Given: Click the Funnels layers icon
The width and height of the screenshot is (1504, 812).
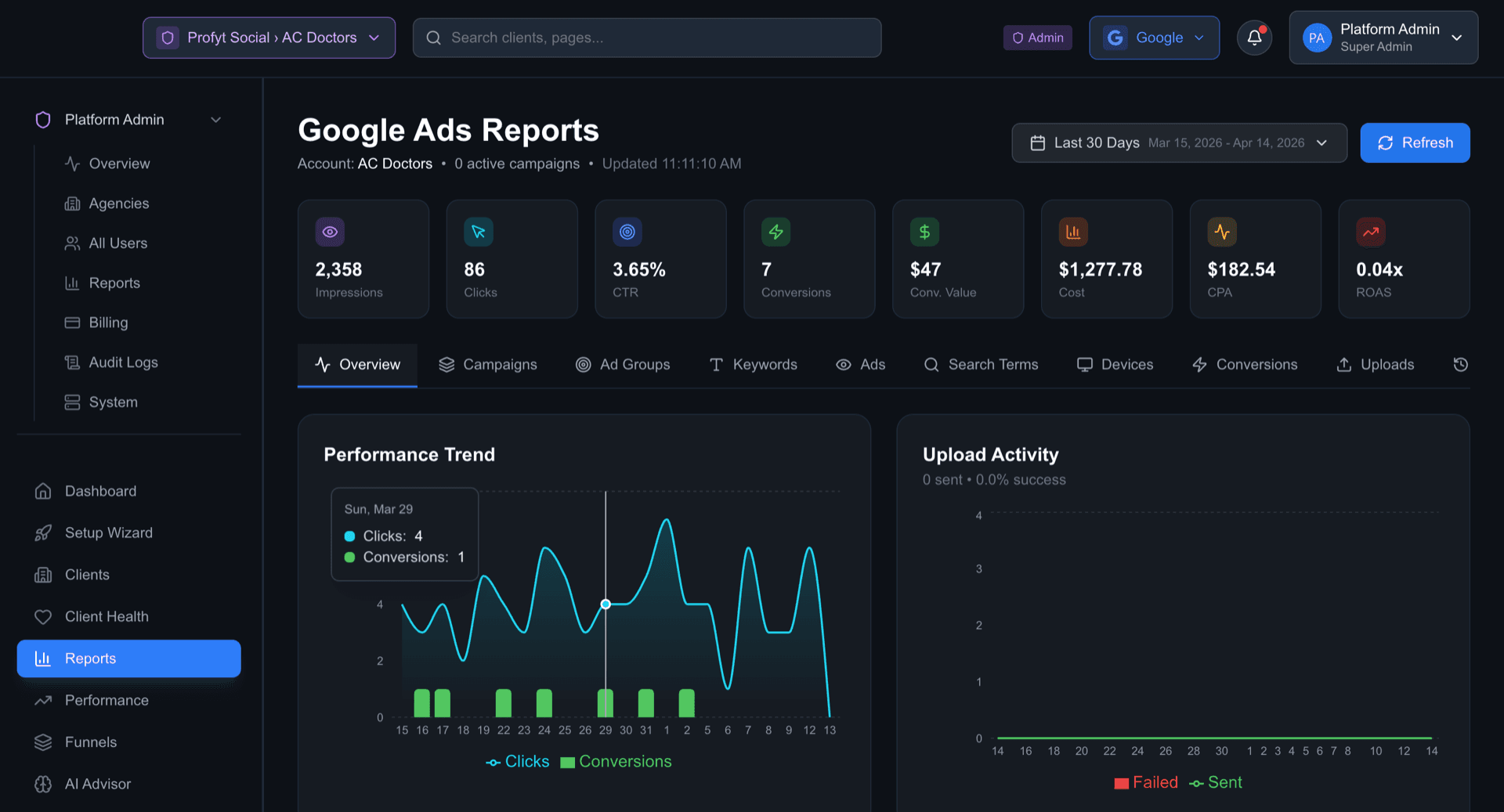Looking at the screenshot, I should [x=43, y=742].
